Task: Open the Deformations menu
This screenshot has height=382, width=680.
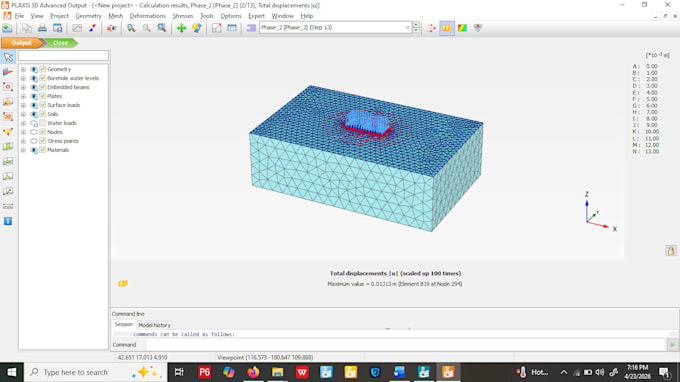Action: [x=147, y=16]
